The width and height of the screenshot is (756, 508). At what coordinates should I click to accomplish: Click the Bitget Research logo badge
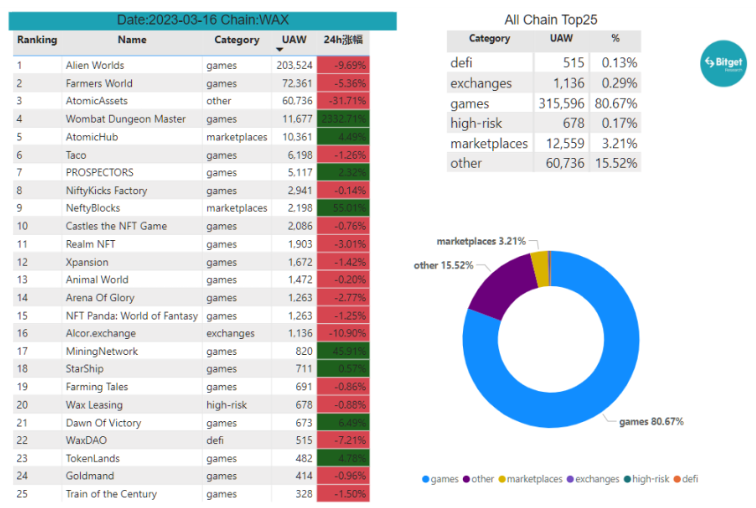point(723,64)
